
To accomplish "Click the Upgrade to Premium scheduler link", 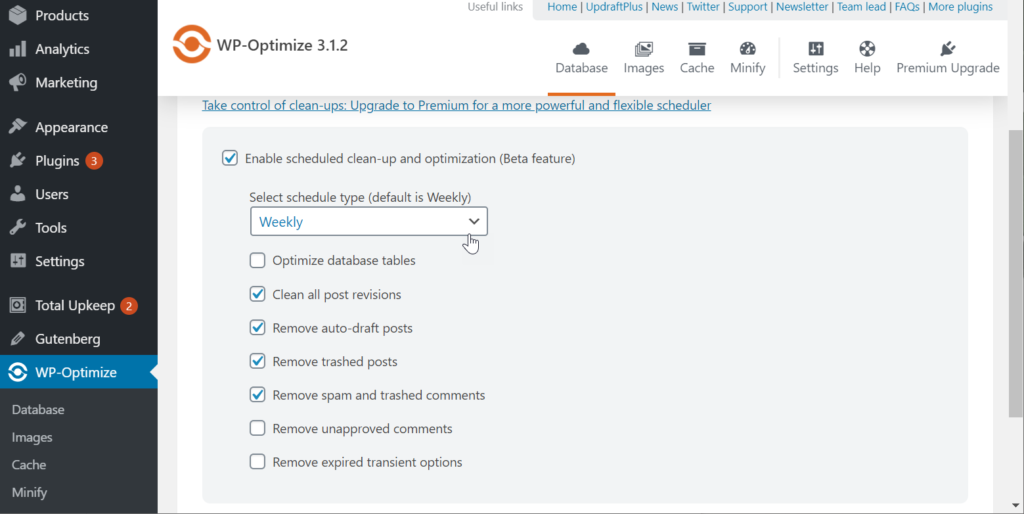I will (456, 105).
